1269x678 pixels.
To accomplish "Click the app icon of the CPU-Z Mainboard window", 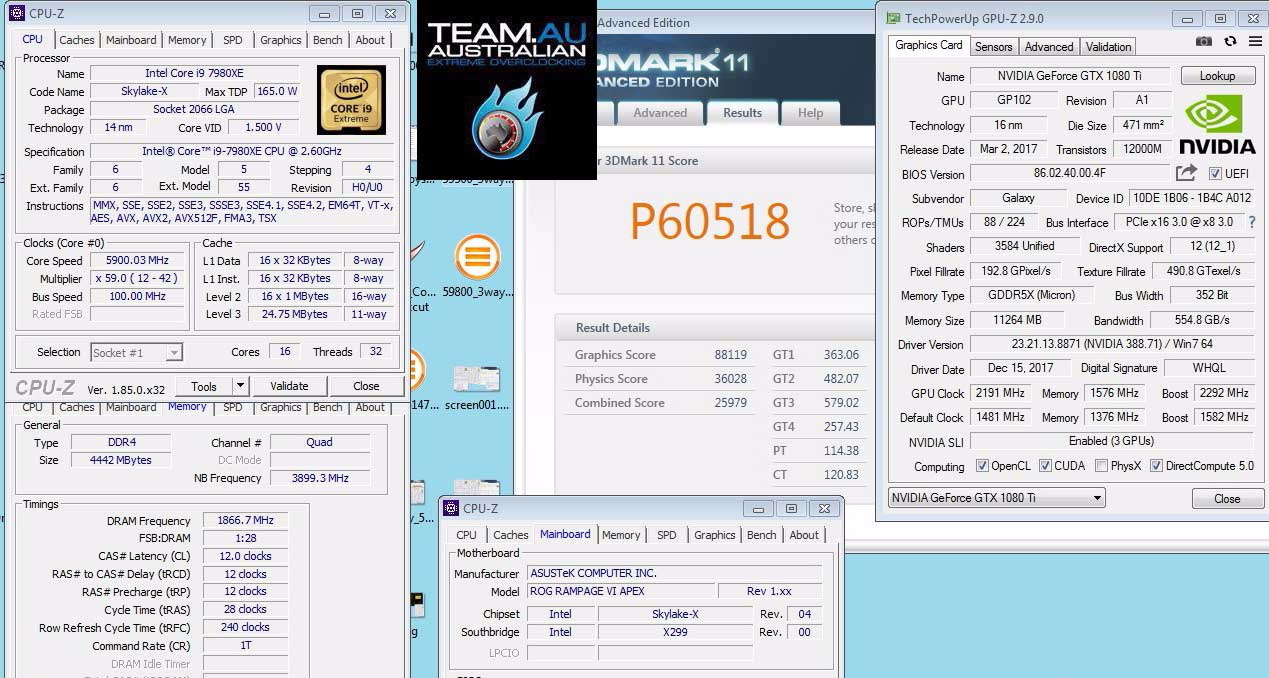I will click(x=451, y=508).
